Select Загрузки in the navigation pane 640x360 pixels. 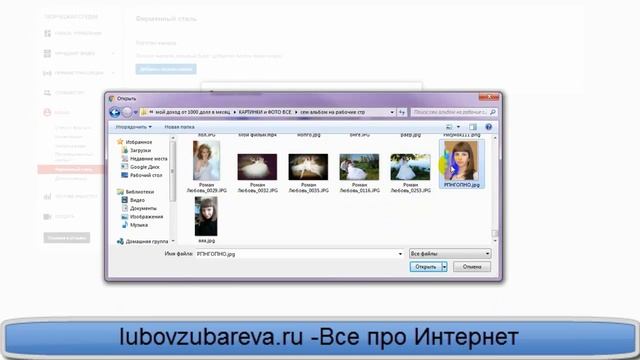(140, 150)
